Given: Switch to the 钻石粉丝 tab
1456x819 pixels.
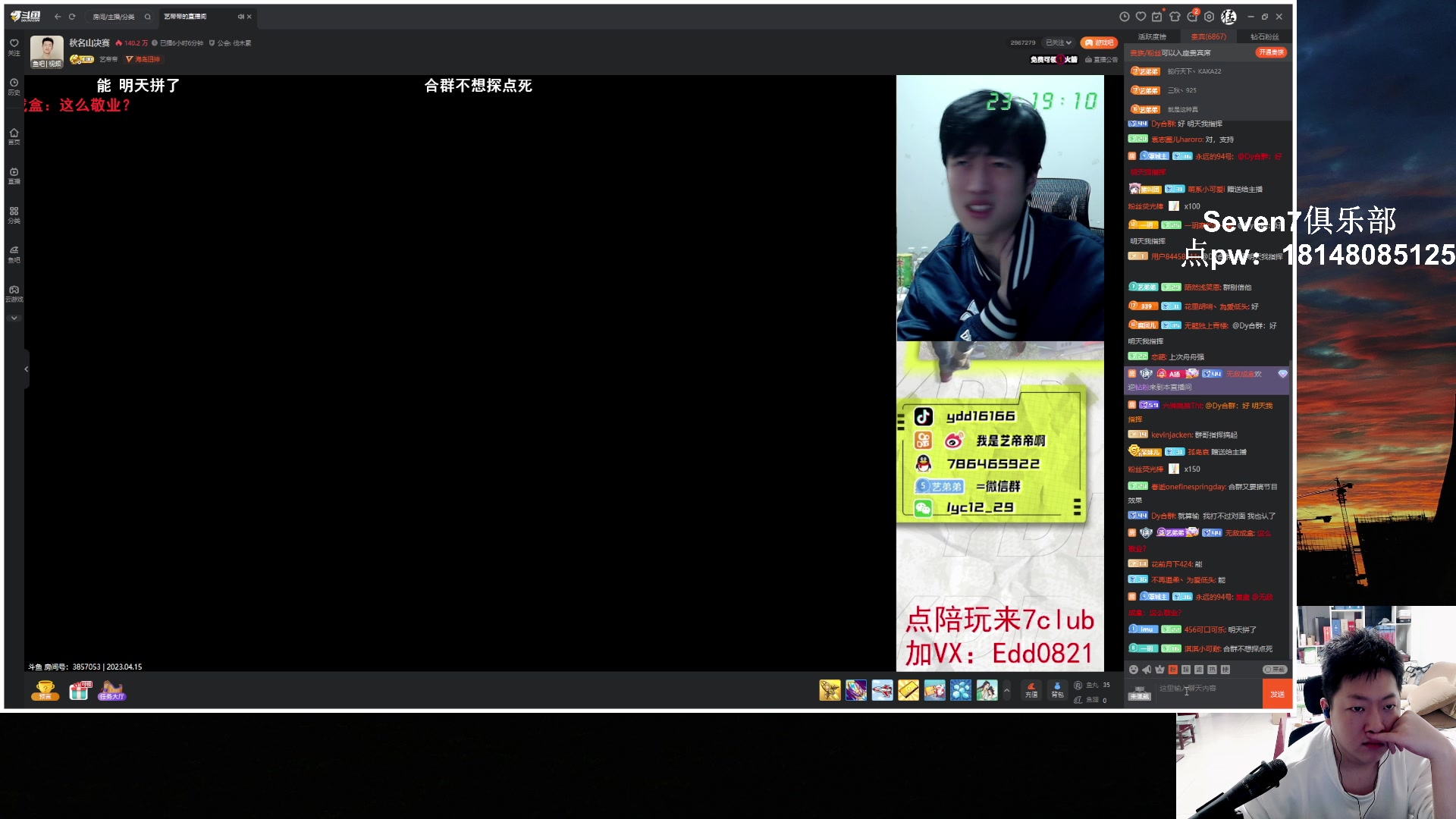Looking at the screenshot, I should pyautogui.click(x=1264, y=36).
